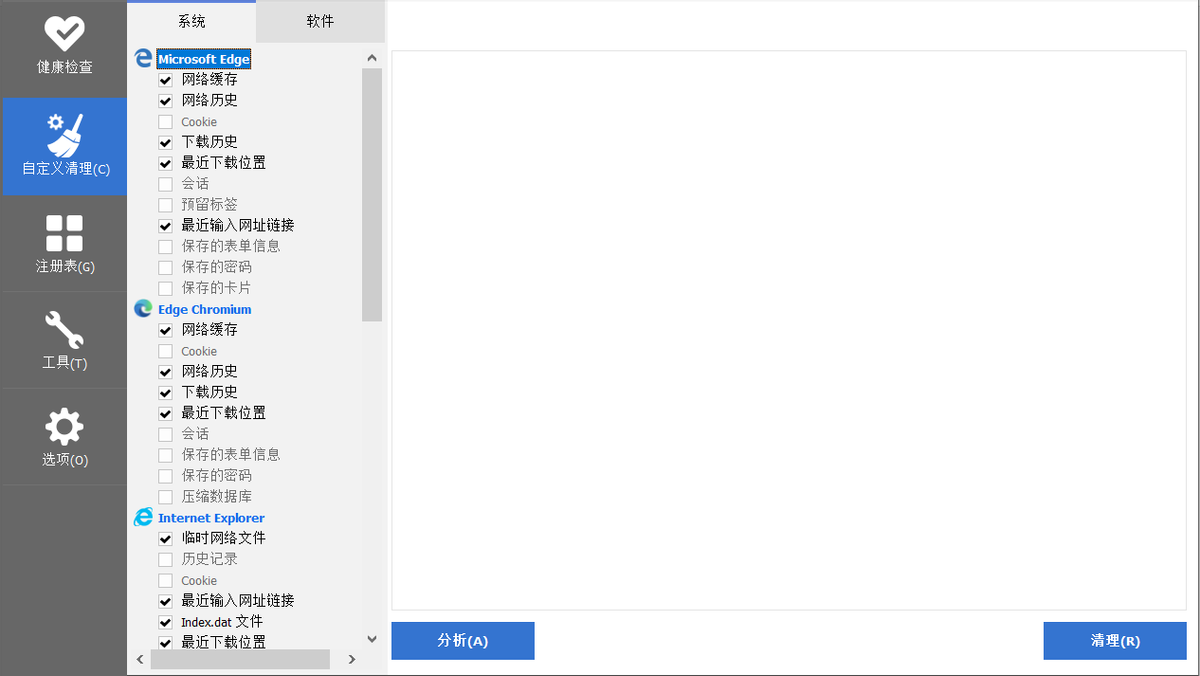The height and width of the screenshot is (676, 1200).
Task: Click the Edge Chromium browser icon
Action: point(141,308)
